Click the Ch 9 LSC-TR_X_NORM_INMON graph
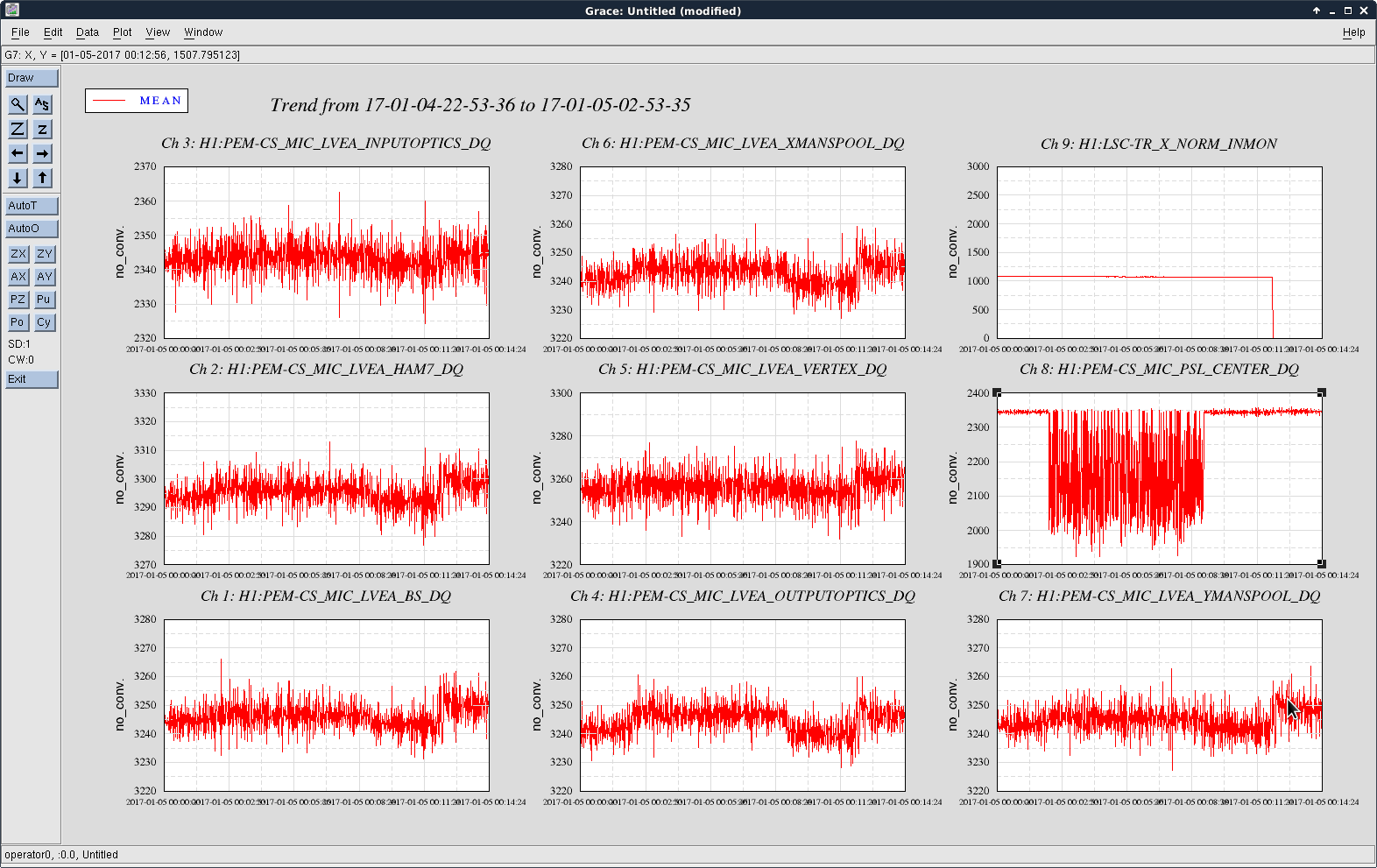Screen dimensions: 1377x868 point(1159,252)
